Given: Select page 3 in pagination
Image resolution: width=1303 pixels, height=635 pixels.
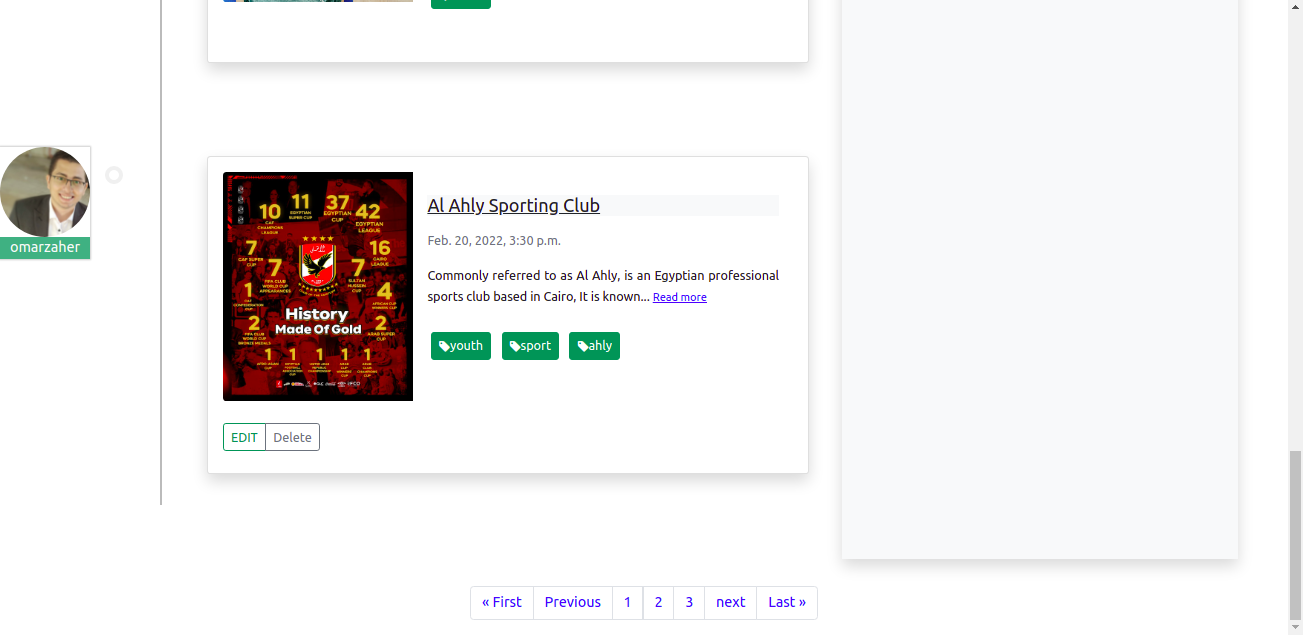Looking at the screenshot, I should click(x=689, y=602).
